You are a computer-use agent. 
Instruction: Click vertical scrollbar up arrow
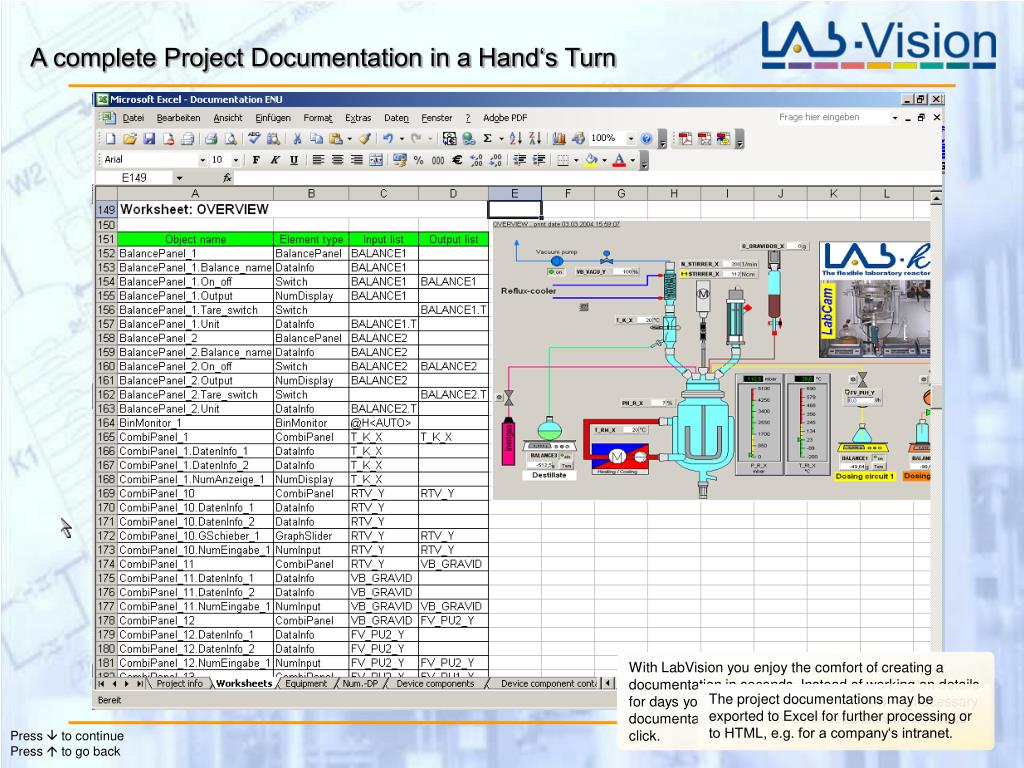tap(936, 197)
